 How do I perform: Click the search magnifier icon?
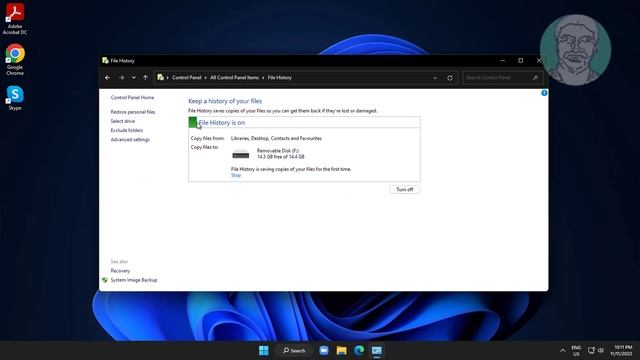[535, 78]
